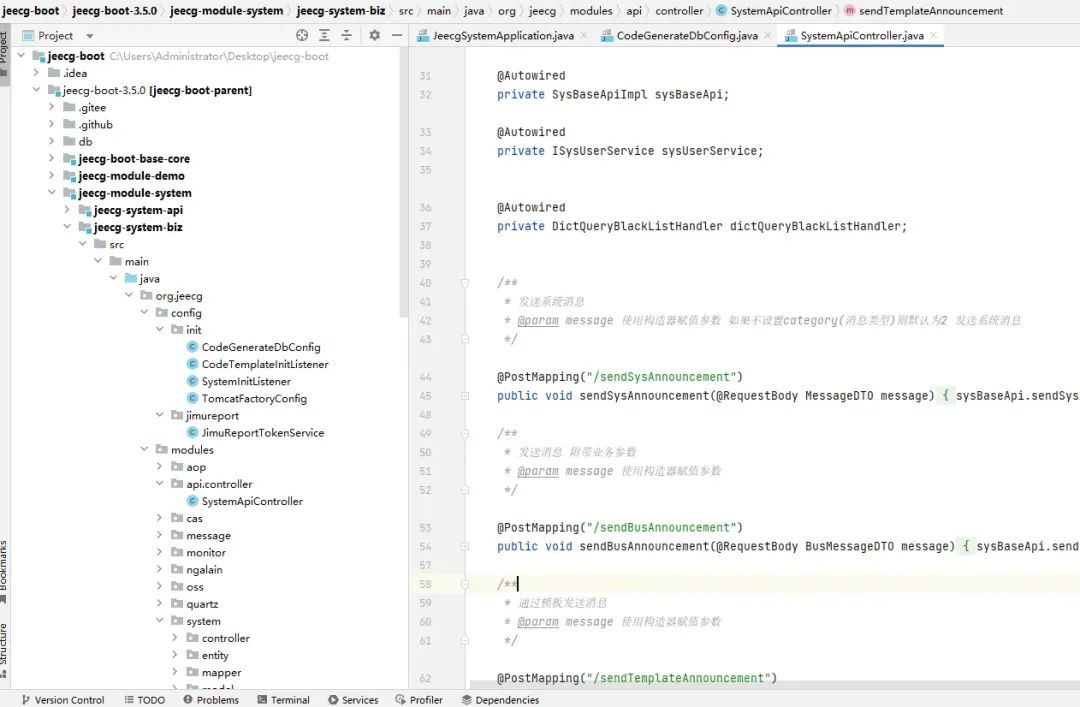The height and width of the screenshot is (707, 1080).
Task: Fold the Javadoc comment at line 49
Action: pyautogui.click(x=465, y=433)
